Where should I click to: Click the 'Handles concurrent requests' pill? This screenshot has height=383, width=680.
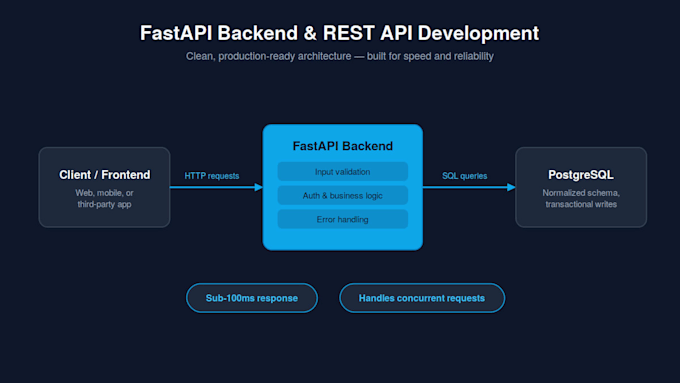pos(422,298)
